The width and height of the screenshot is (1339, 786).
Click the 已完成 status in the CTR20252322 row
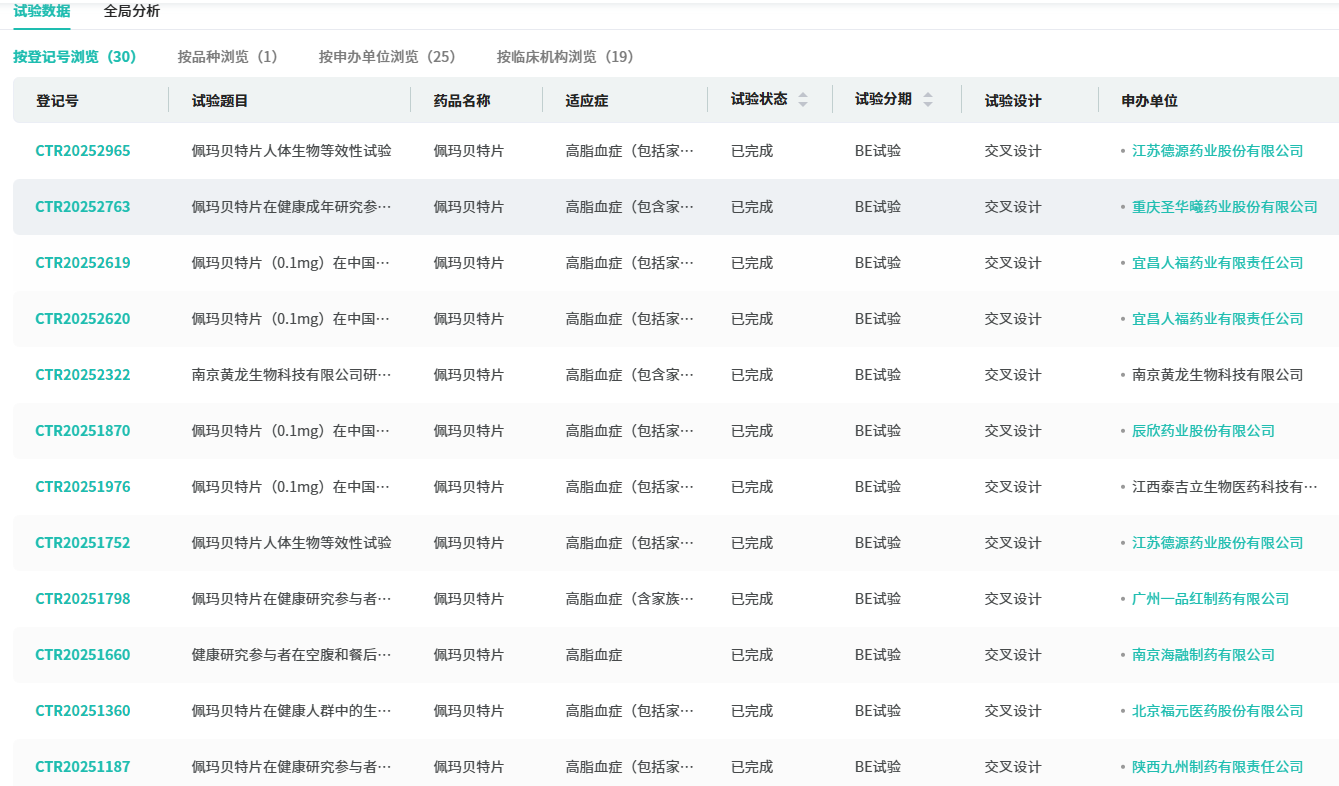752,375
